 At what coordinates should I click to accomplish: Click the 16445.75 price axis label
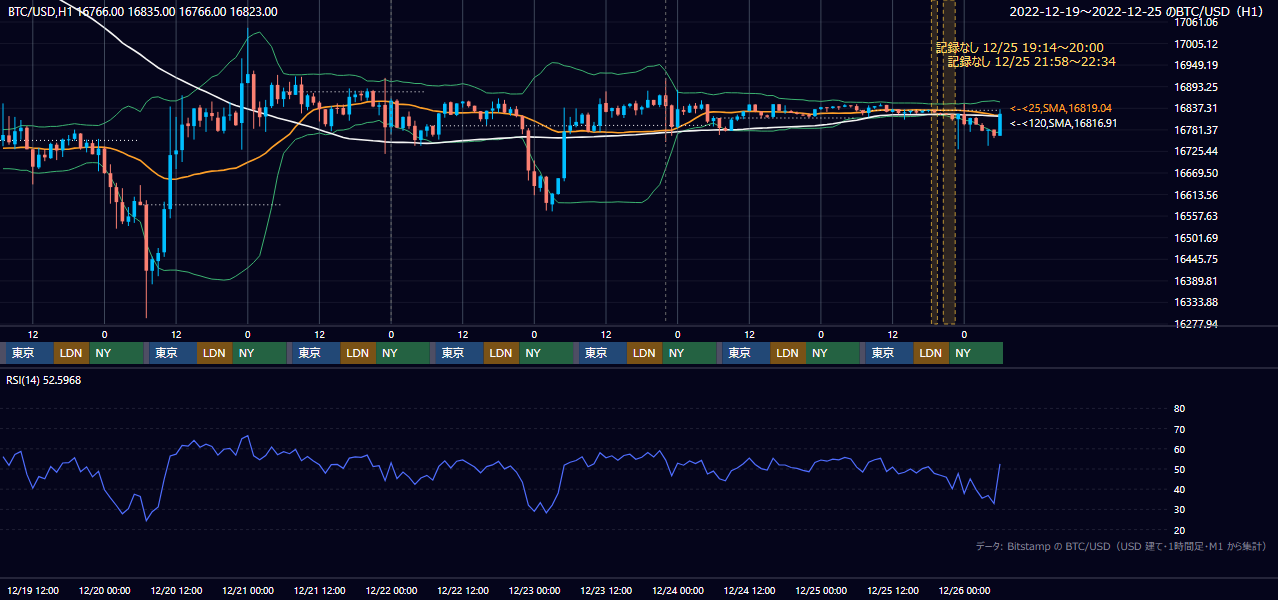click(1195, 259)
